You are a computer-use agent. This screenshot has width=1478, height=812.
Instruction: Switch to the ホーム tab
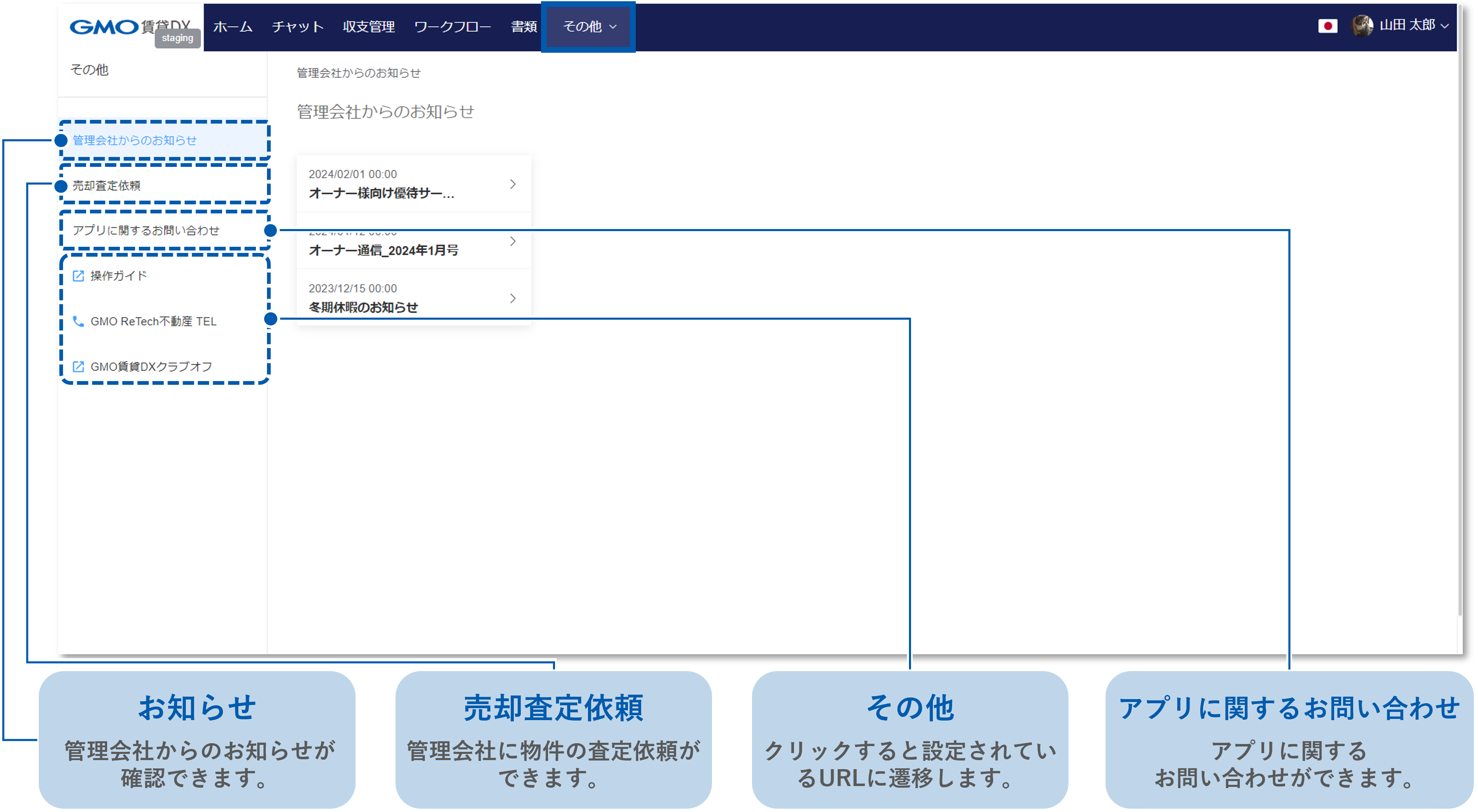[x=232, y=26]
